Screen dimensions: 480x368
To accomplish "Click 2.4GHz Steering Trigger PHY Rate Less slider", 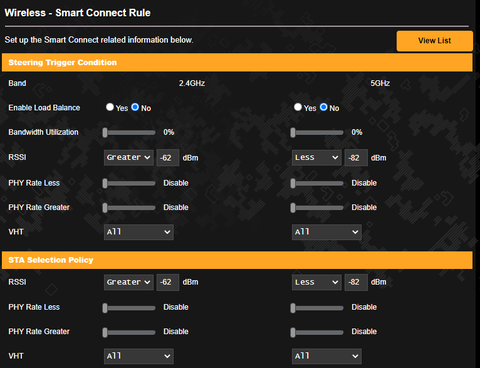I will click(129, 183).
